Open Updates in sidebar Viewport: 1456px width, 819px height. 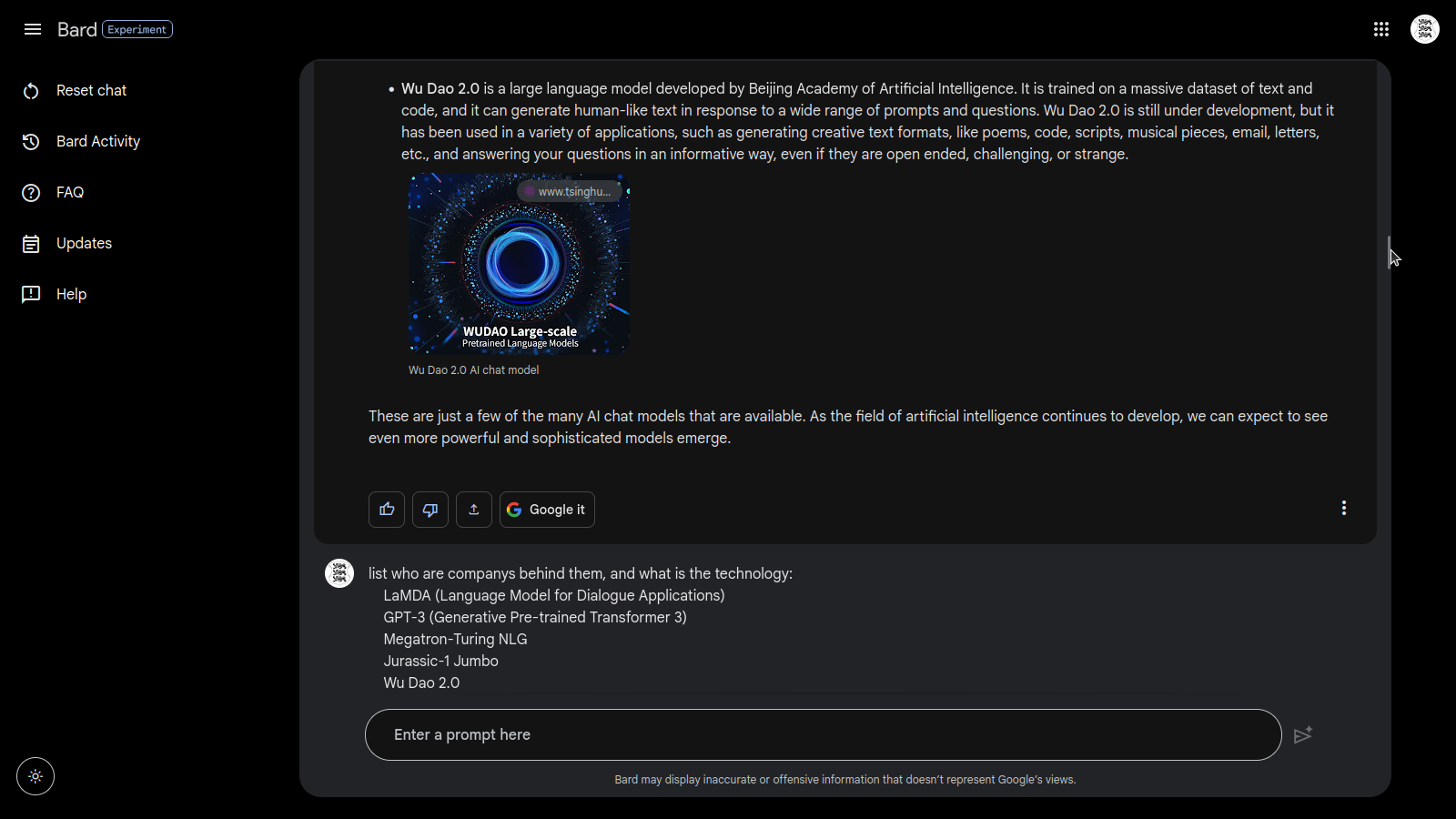(x=84, y=243)
